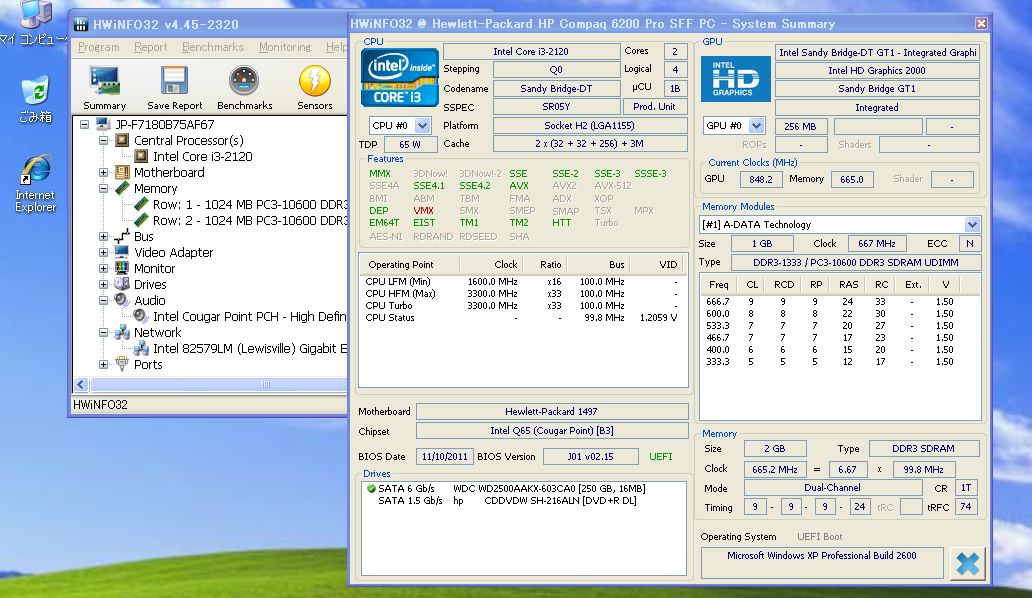Close the System Summary window
The image size is (1032, 598).
tap(981, 24)
